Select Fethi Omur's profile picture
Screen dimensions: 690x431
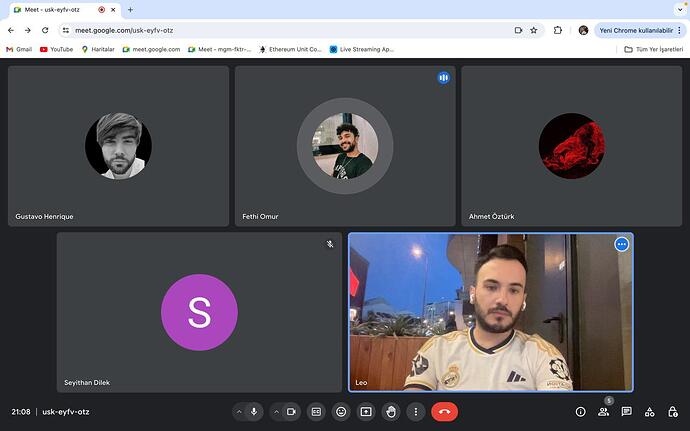point(345,146)
